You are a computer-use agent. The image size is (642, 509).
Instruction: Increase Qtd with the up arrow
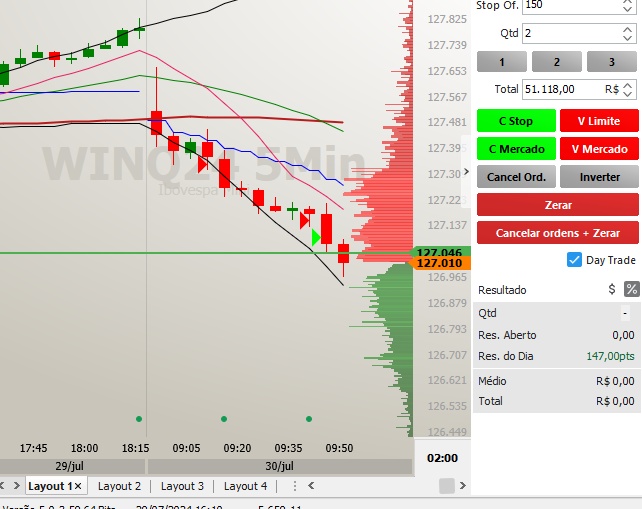[627, 29]
